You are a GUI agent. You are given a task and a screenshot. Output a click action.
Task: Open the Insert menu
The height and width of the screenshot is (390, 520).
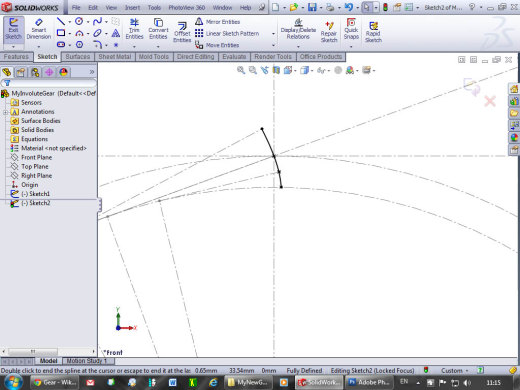click(132, 7)
